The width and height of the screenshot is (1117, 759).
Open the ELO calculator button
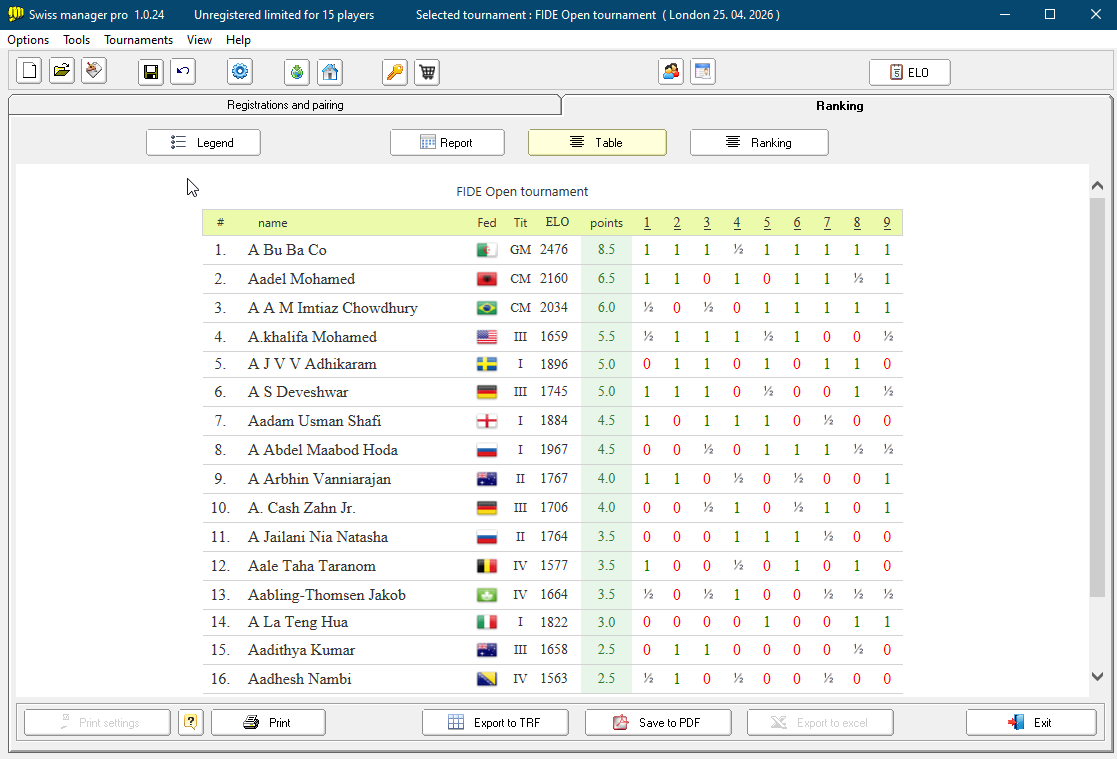tap(910, 72)
